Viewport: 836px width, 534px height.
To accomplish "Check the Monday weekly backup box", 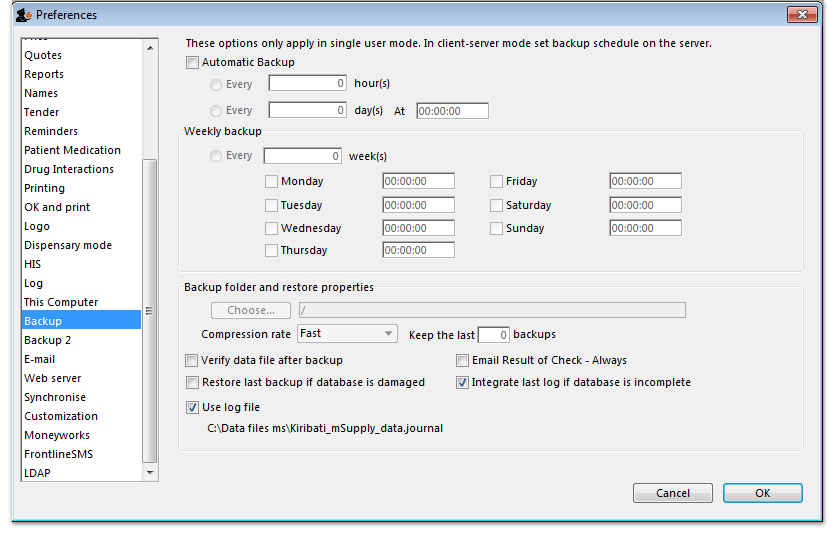I will 271,181.
